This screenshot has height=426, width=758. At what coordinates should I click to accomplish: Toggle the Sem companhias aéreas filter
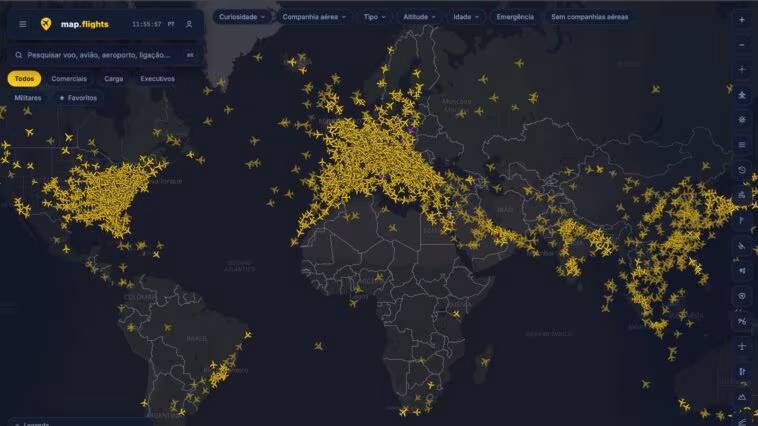[x=589, y=17]
